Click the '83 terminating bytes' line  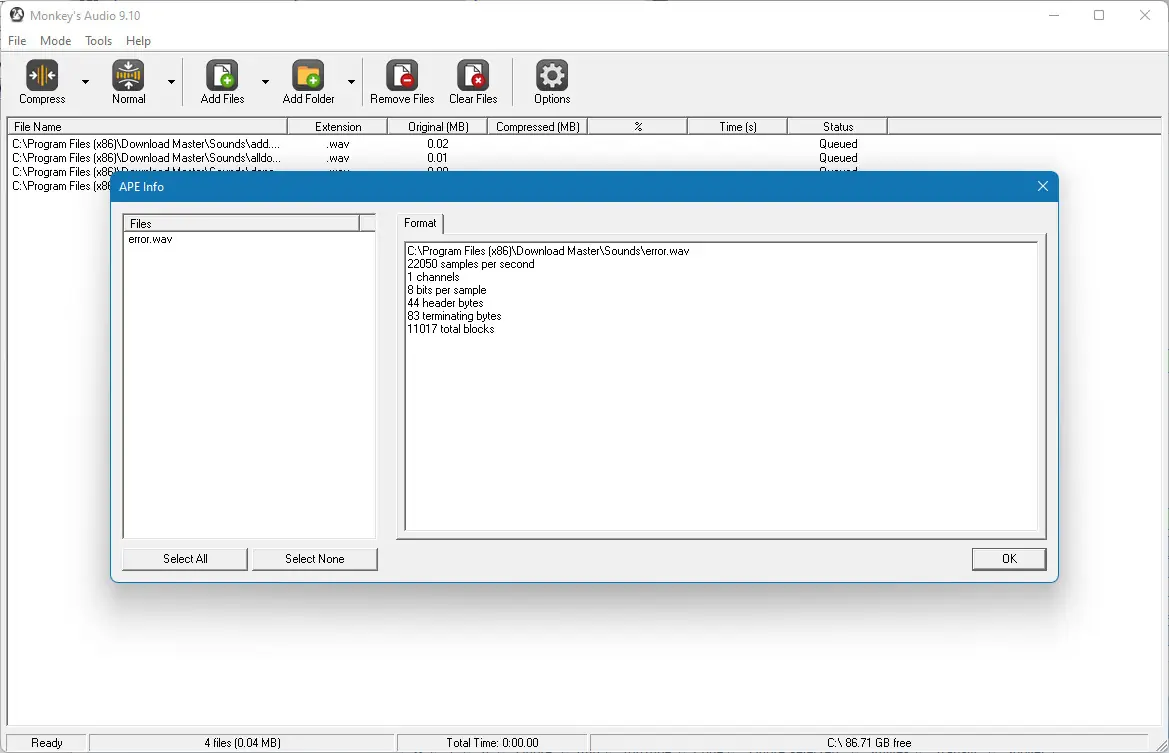click(454, 316)
